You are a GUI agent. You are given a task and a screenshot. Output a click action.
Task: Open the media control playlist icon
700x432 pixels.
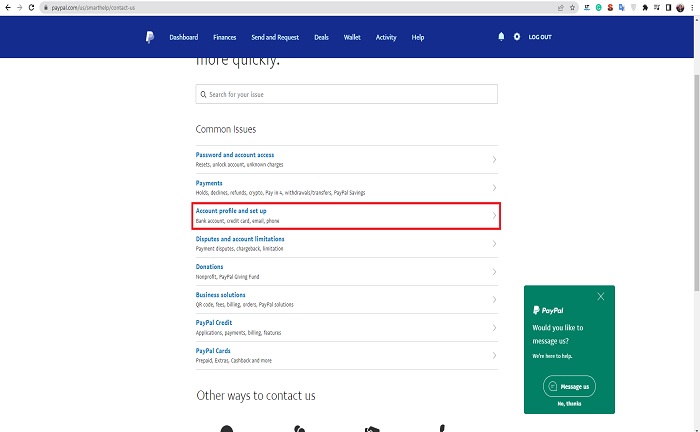point(657,8)
